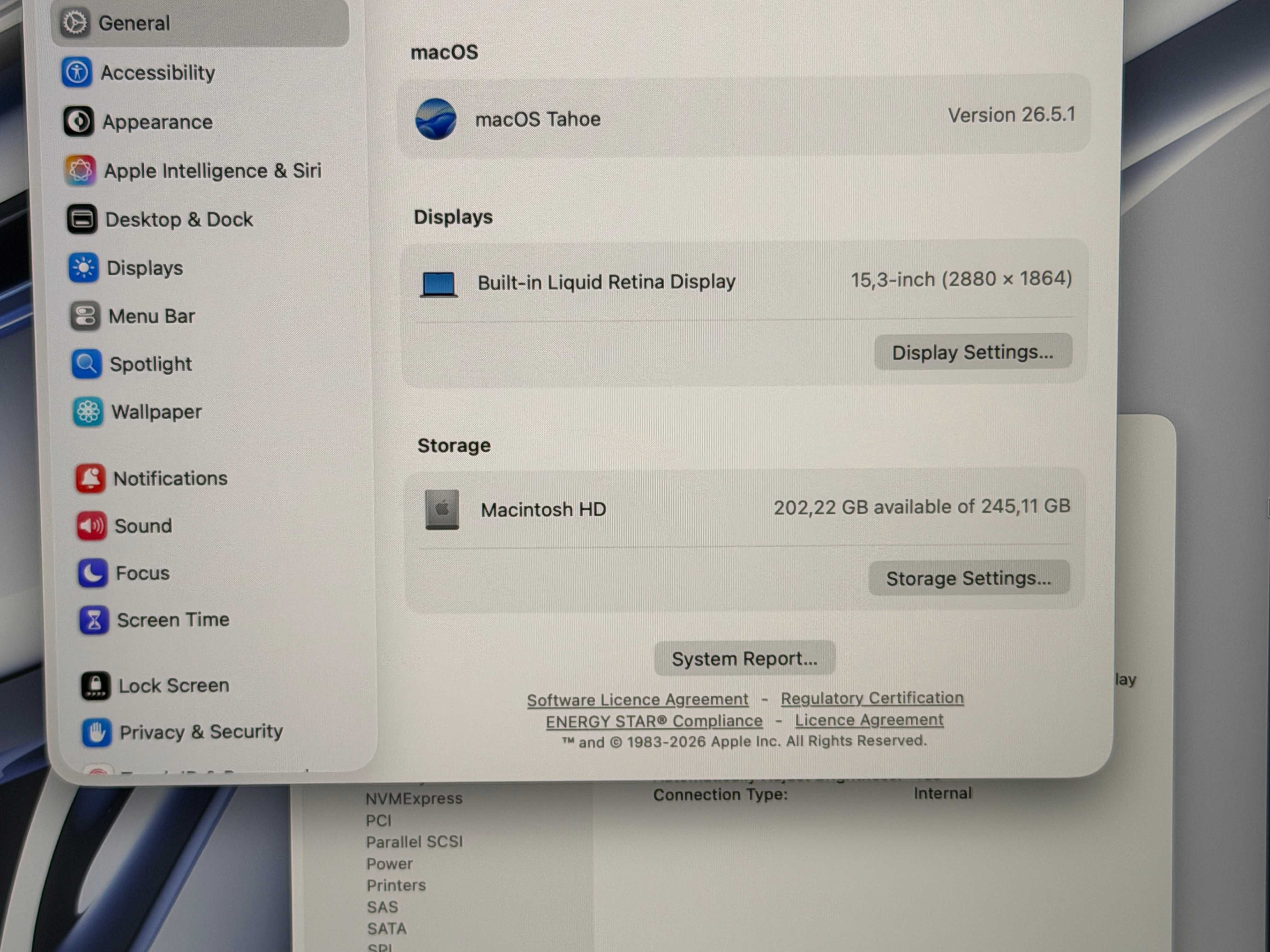Click the Apple Intelligence & Siri icon

coord(80,170)
